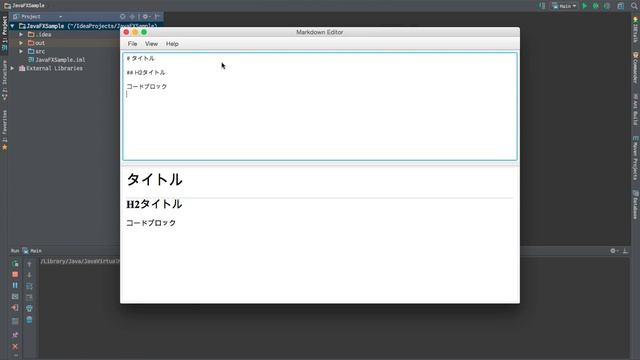The width and height of the screenshot is (640, 360).
Task: Open the Structure tool window tab
Action: pyautogui.click(x=4, y=80)
